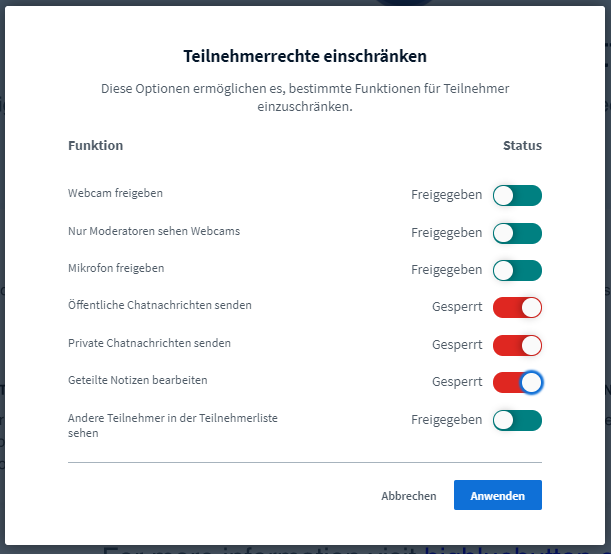
Task: Toggle Nur Moderatoren sehen Webcams switch
Action: (517, 233)
